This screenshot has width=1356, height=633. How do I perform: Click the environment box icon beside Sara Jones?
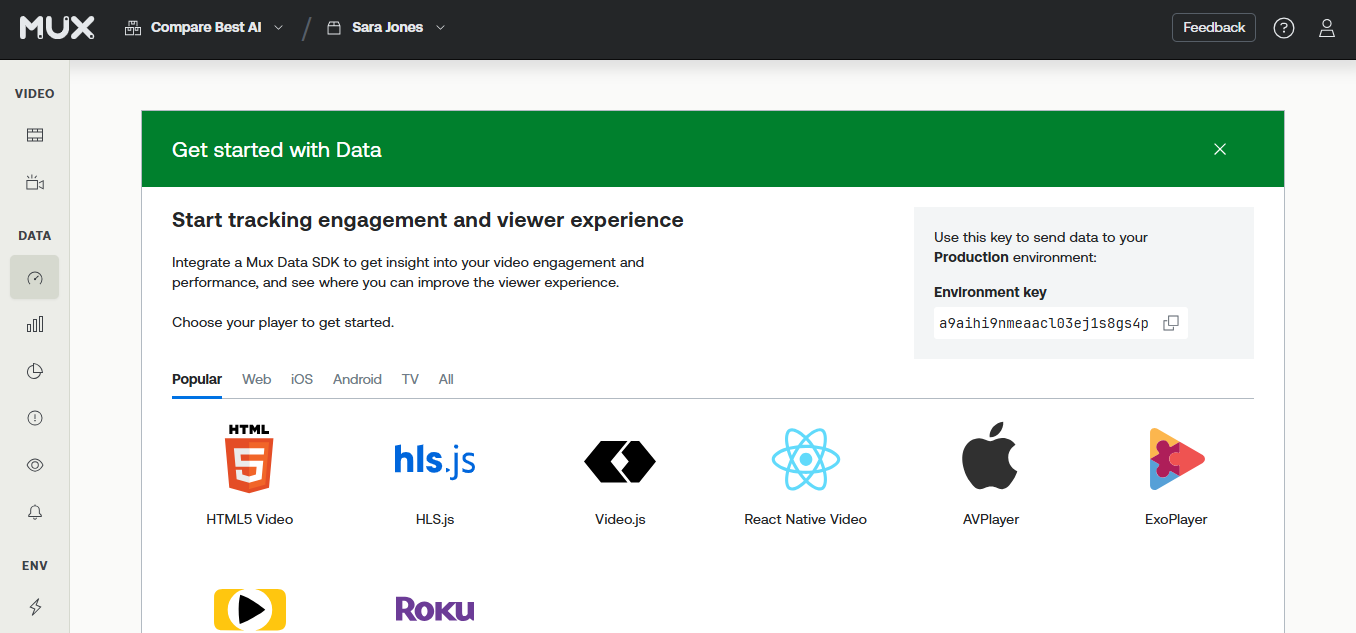335,28
